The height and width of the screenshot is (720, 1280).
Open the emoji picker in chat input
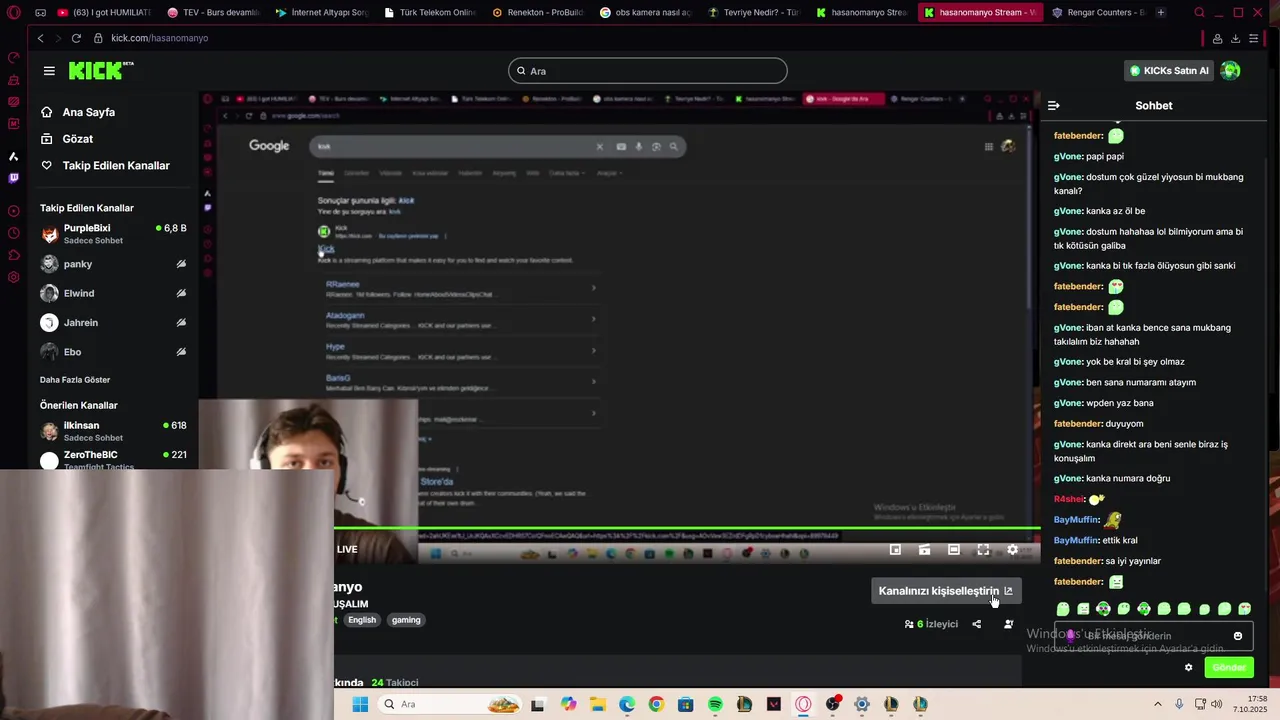[x=1238, y=636]
